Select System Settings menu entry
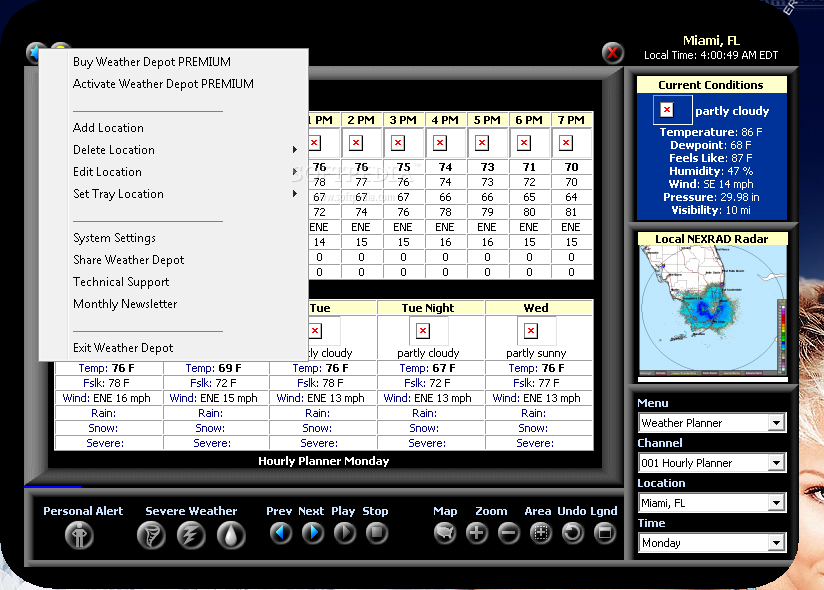Screen dimensions: 824x590 click(x=115, y=238)
